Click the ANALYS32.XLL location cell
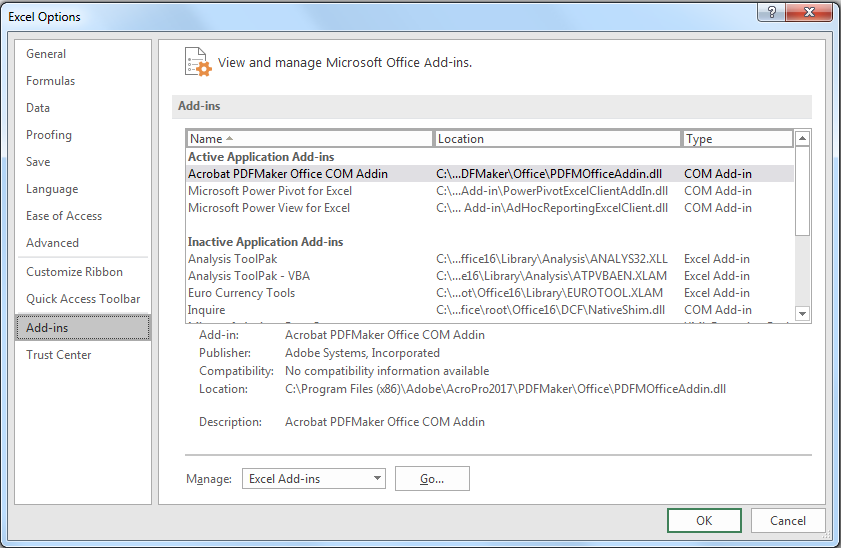The height and width of the screenshot is (548, 841). pos(552,259)
